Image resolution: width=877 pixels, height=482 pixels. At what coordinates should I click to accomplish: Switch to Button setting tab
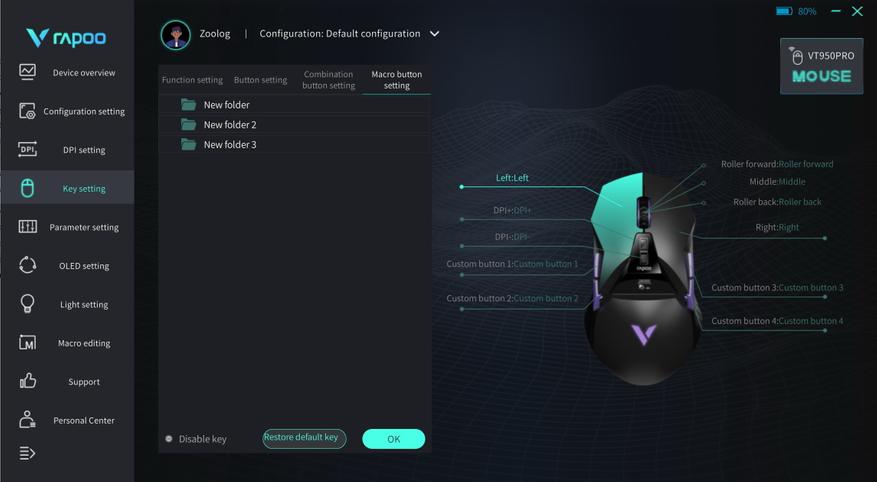click(x=260, y=80)
